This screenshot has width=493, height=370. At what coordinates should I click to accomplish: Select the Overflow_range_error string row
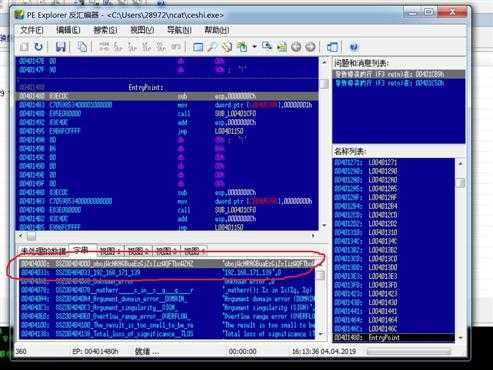tap(167, 316)
